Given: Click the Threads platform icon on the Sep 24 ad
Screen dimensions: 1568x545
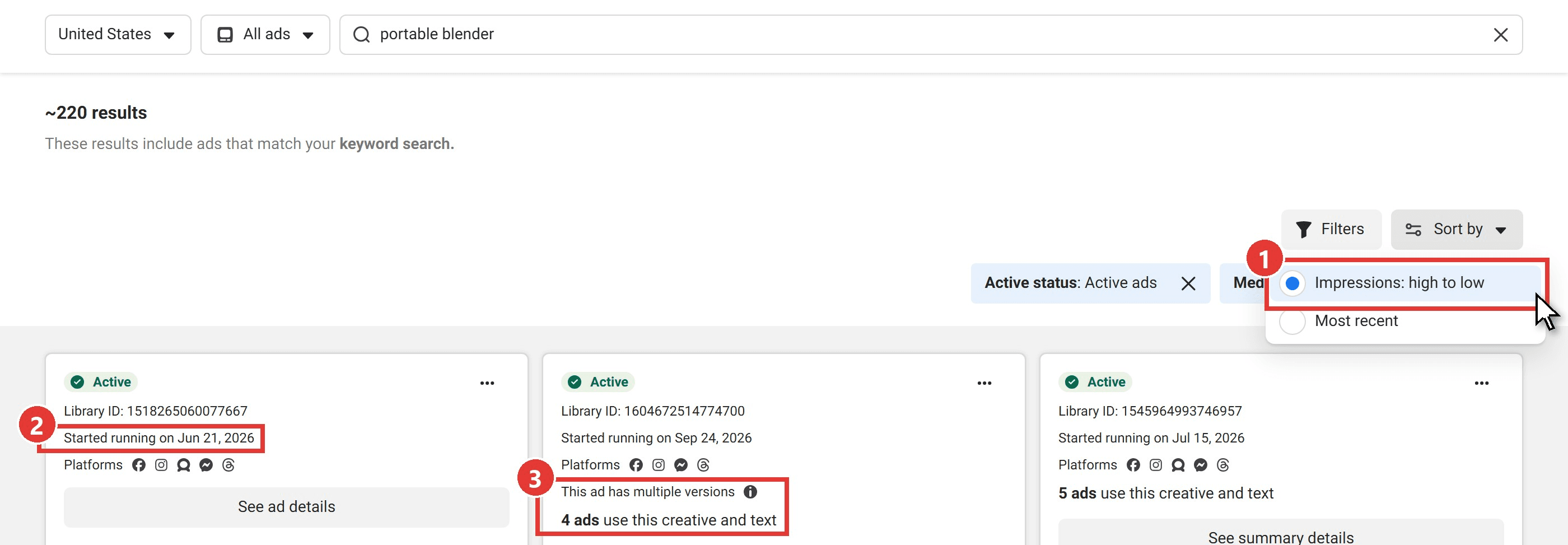Looking at the screenshot, I should [x=703, y=465].
